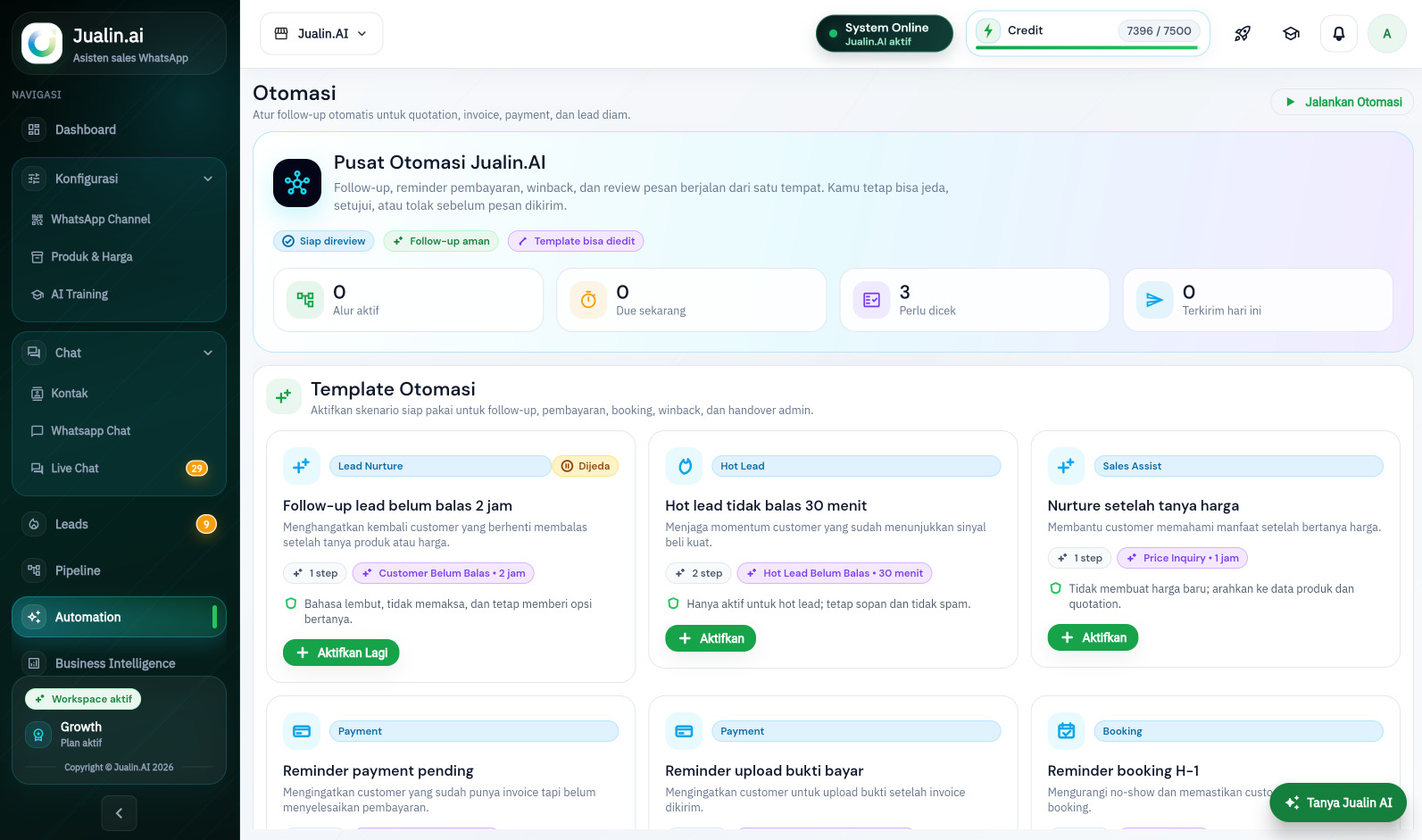Collapse the Konfigurasi section chevron
The width and height of the screenshot is (1422, 840).
pyautogui.click(x=208, y=179)
